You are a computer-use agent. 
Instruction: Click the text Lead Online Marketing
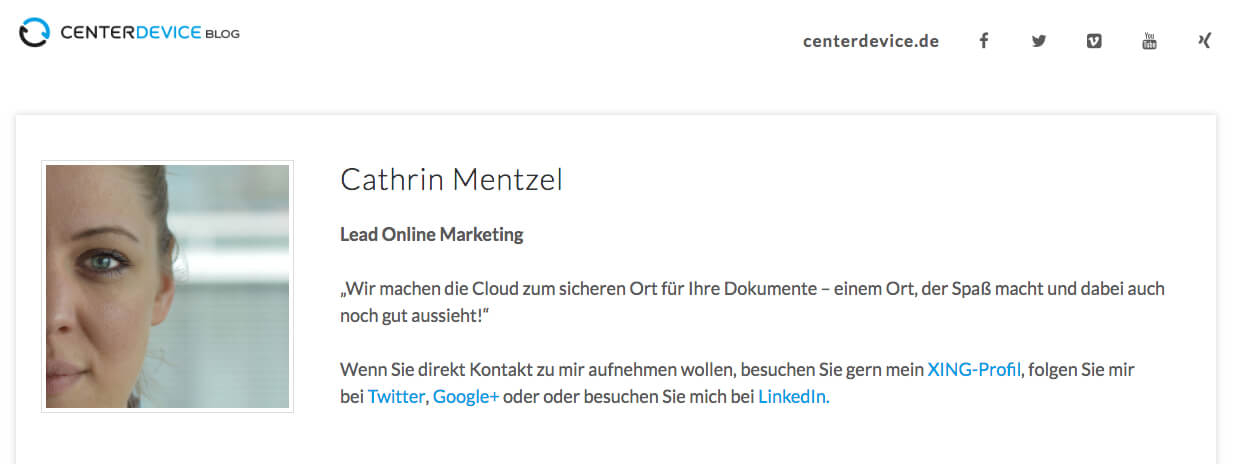(432, 235)
